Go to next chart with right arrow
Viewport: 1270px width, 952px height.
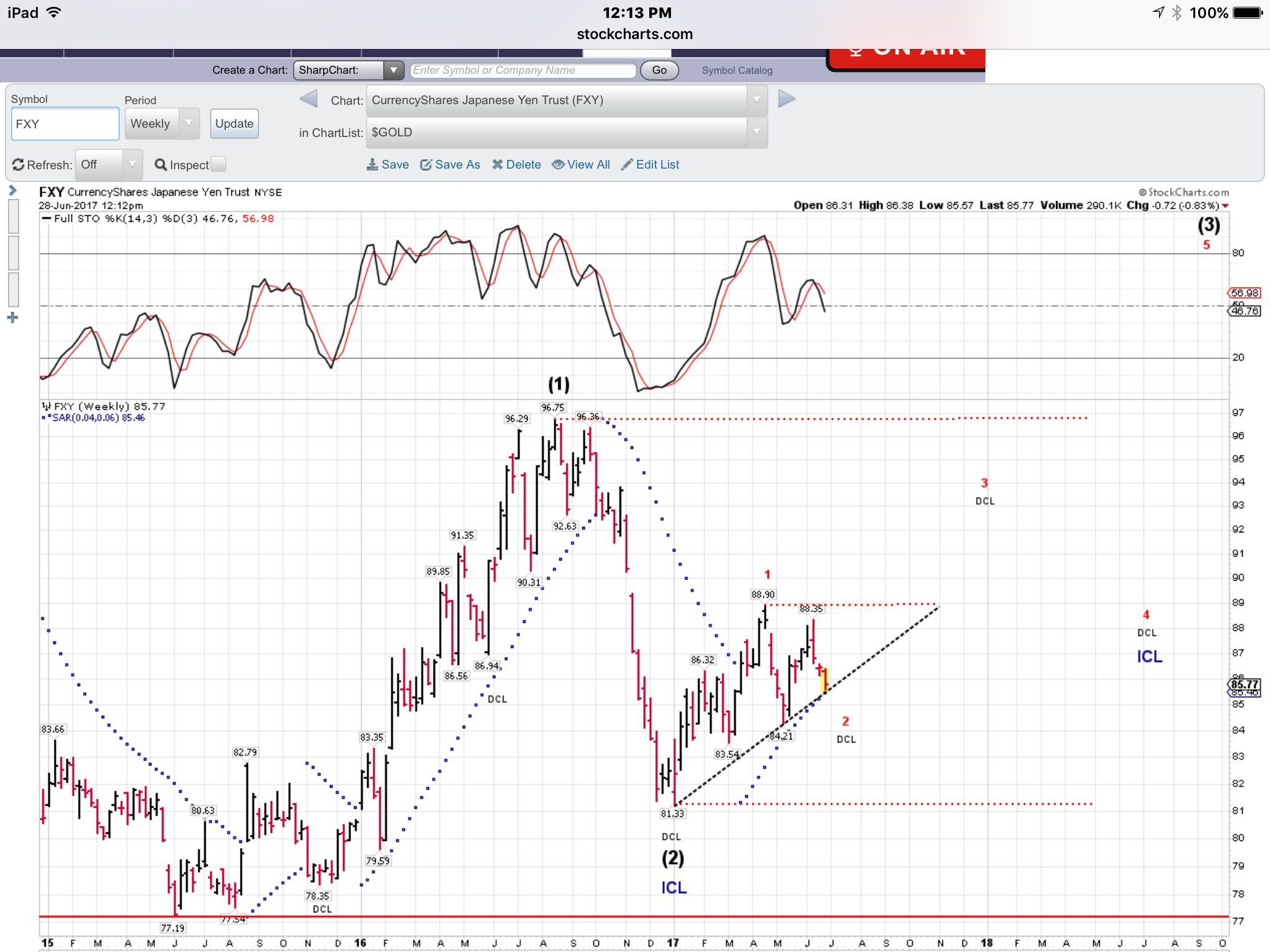786,99
